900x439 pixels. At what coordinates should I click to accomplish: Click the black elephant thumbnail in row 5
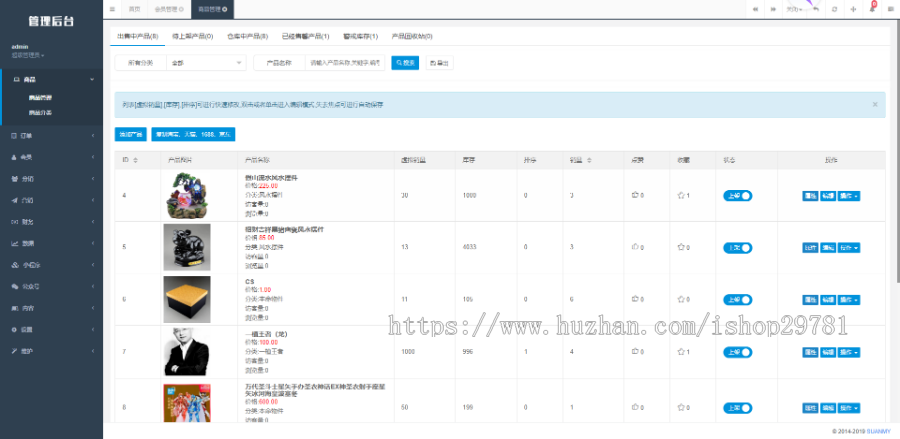click(187, 247)
